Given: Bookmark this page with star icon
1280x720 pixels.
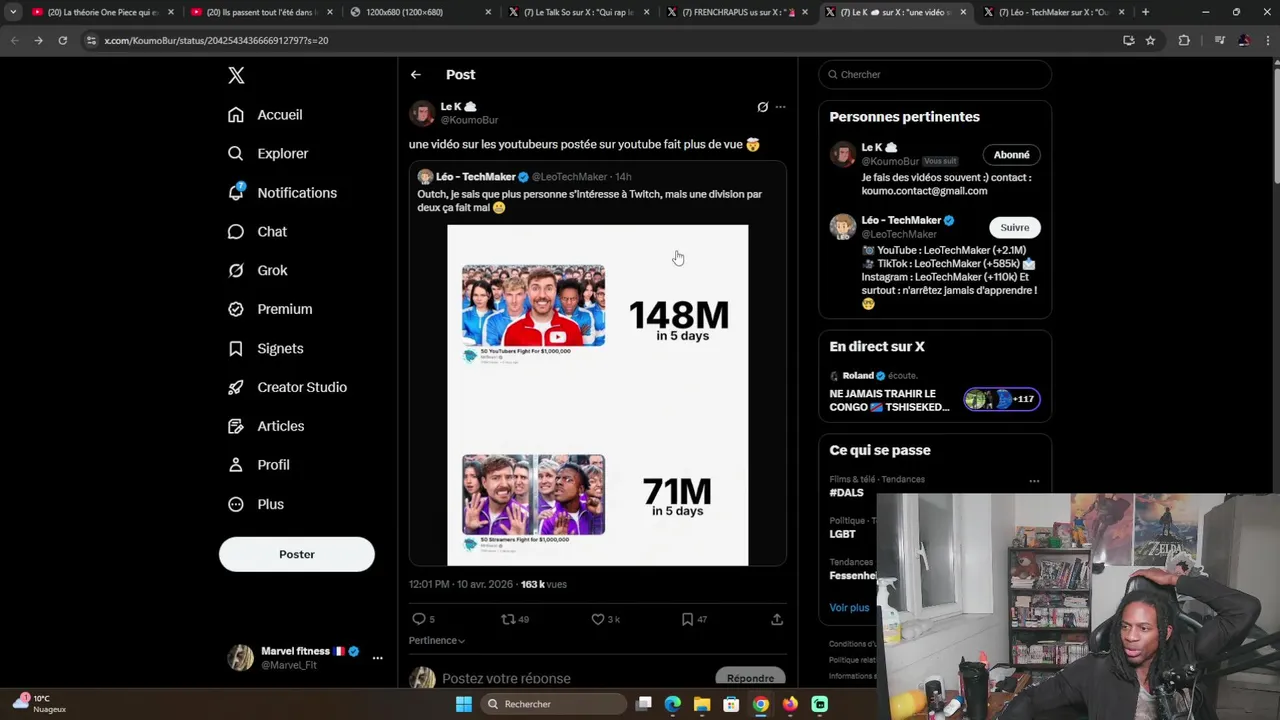Looking at the screenshot, I should click(1151, 40).
